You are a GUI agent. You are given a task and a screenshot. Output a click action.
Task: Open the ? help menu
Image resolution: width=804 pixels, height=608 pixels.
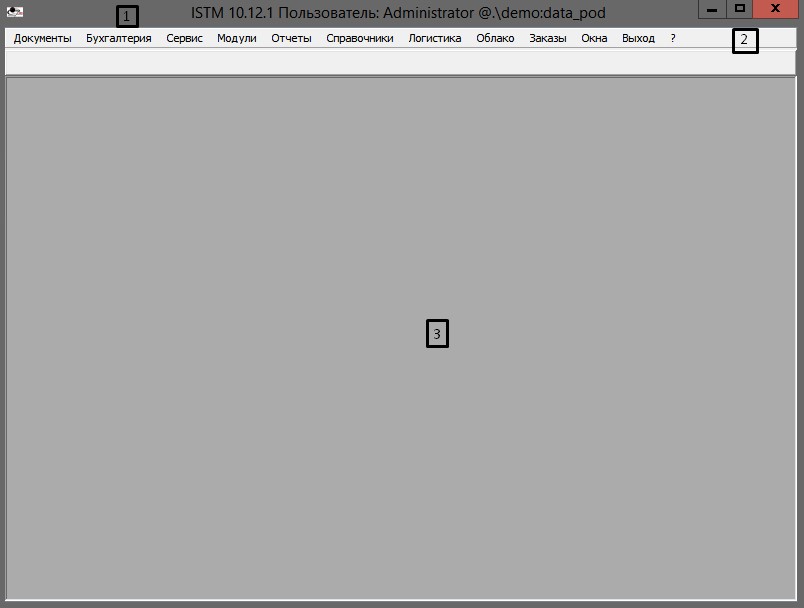[673, 38]
